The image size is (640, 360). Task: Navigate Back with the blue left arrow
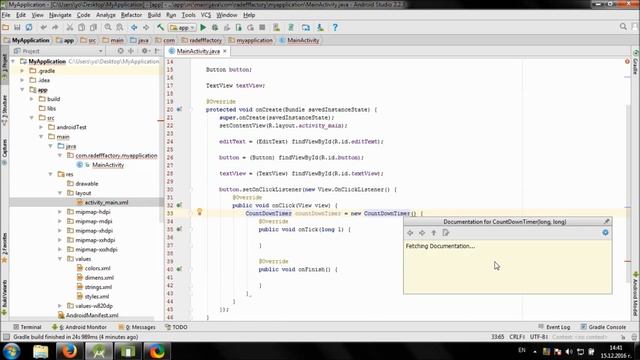pos(134,27)
